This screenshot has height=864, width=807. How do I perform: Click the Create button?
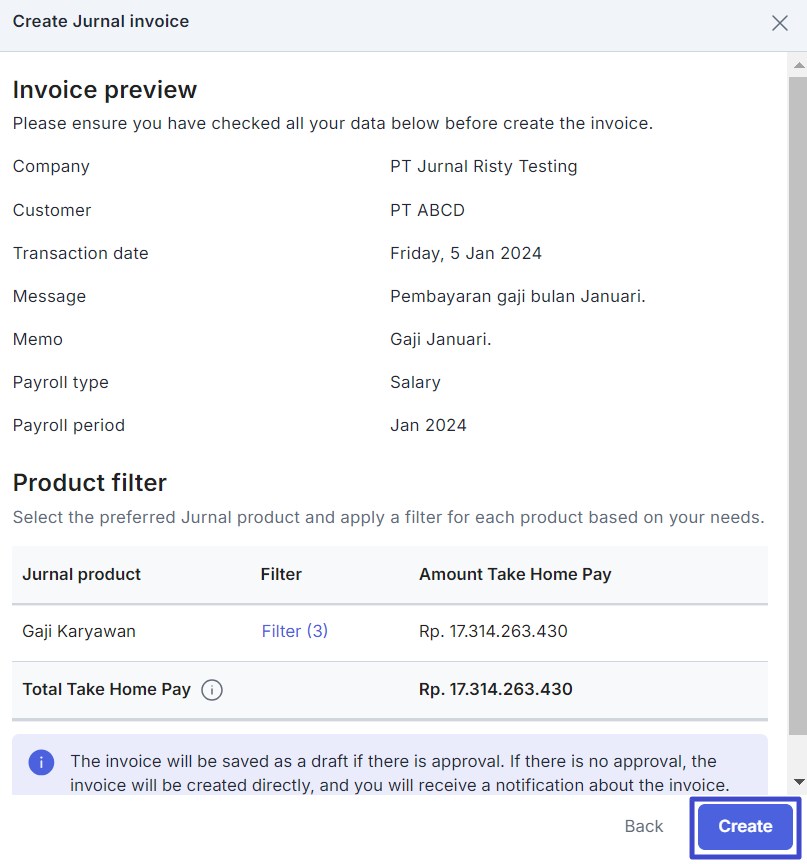click(x=744, y=827)
